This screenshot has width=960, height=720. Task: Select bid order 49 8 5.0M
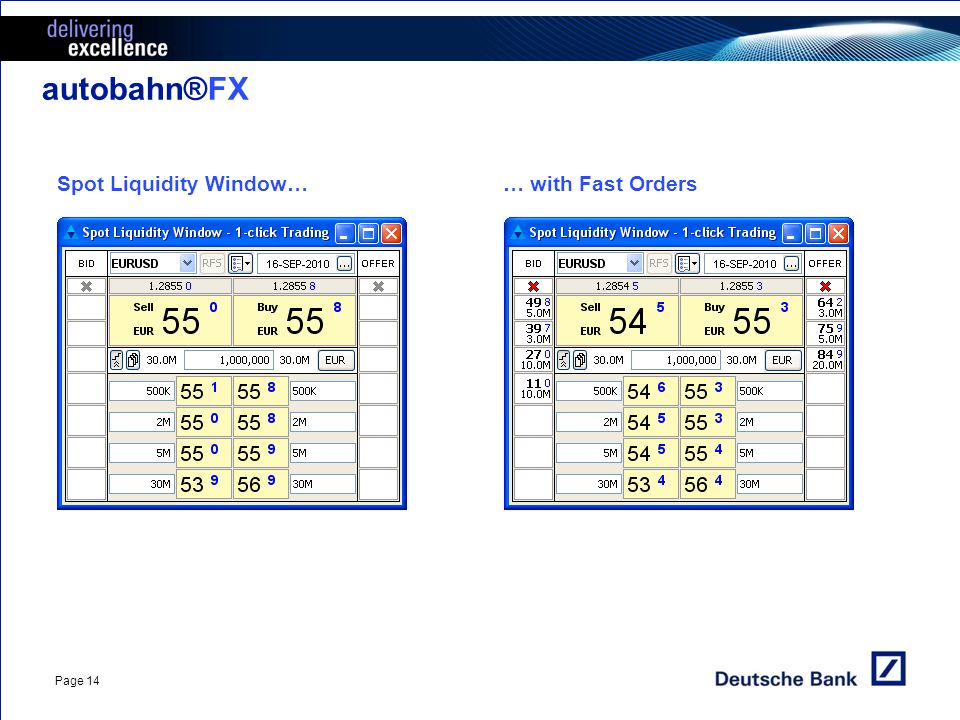click(534, 307)
